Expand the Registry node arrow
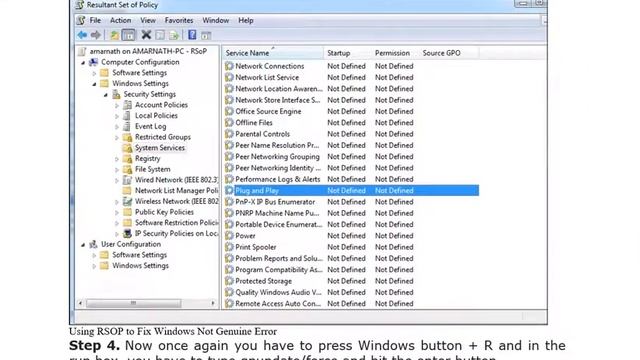The image size is (640, 360). (117, 159)
